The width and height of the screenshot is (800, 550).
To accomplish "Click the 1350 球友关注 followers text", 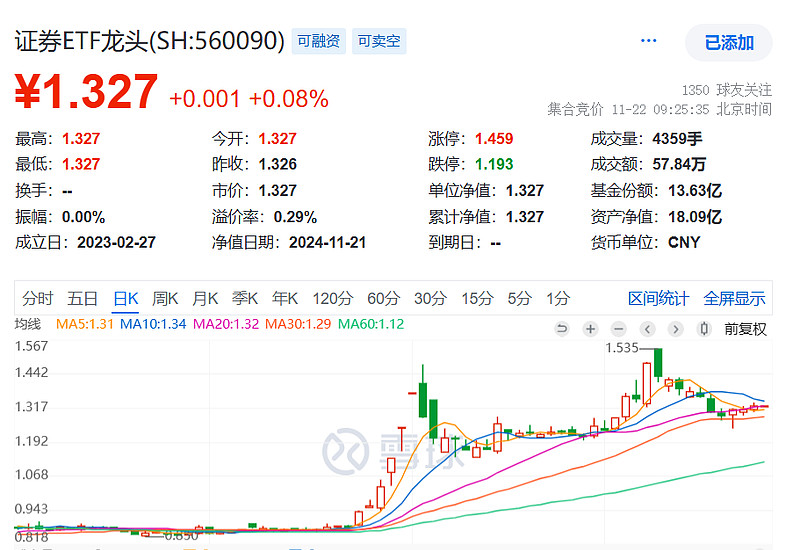I will 727,90.
